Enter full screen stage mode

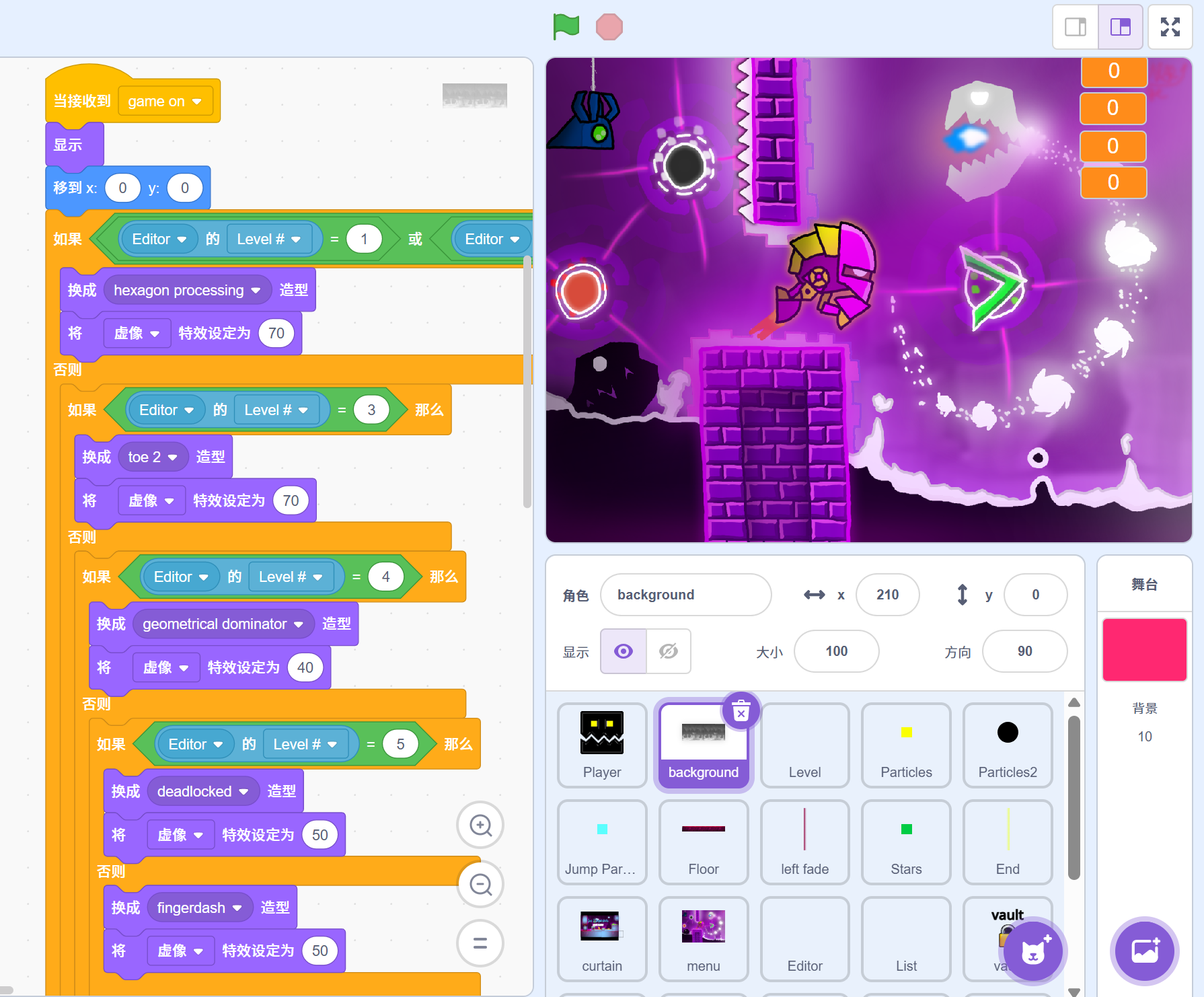1170,27
